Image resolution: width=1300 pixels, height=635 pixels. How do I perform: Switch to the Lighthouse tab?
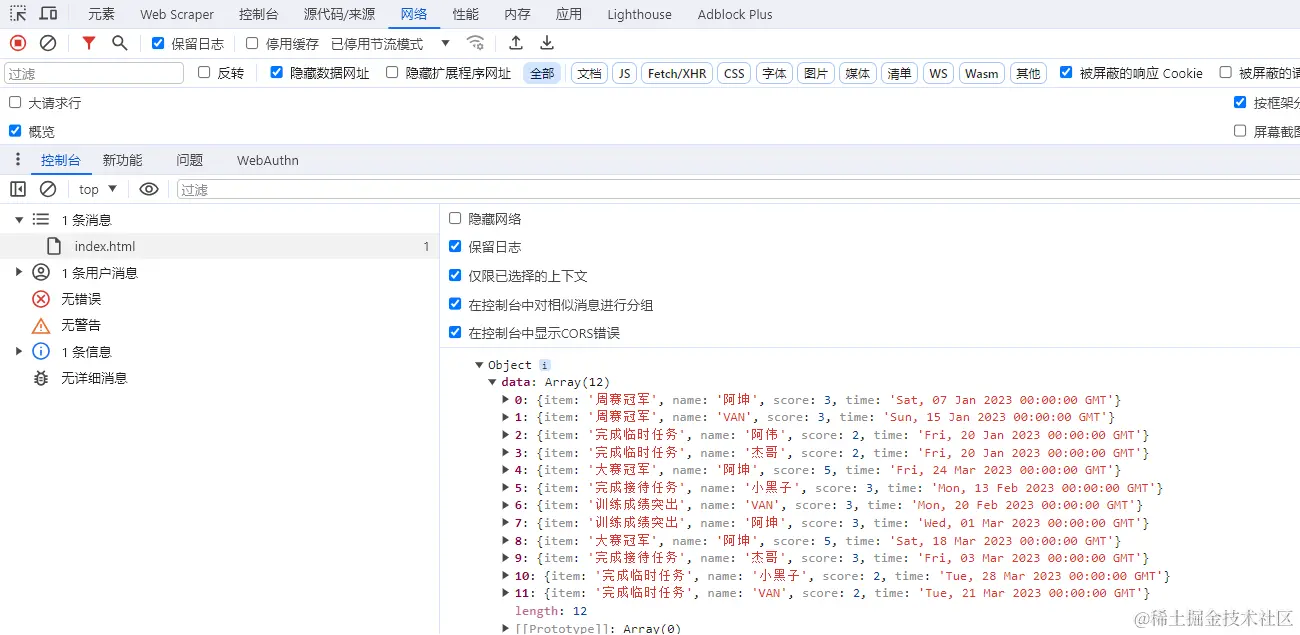[x=639, y=14]
